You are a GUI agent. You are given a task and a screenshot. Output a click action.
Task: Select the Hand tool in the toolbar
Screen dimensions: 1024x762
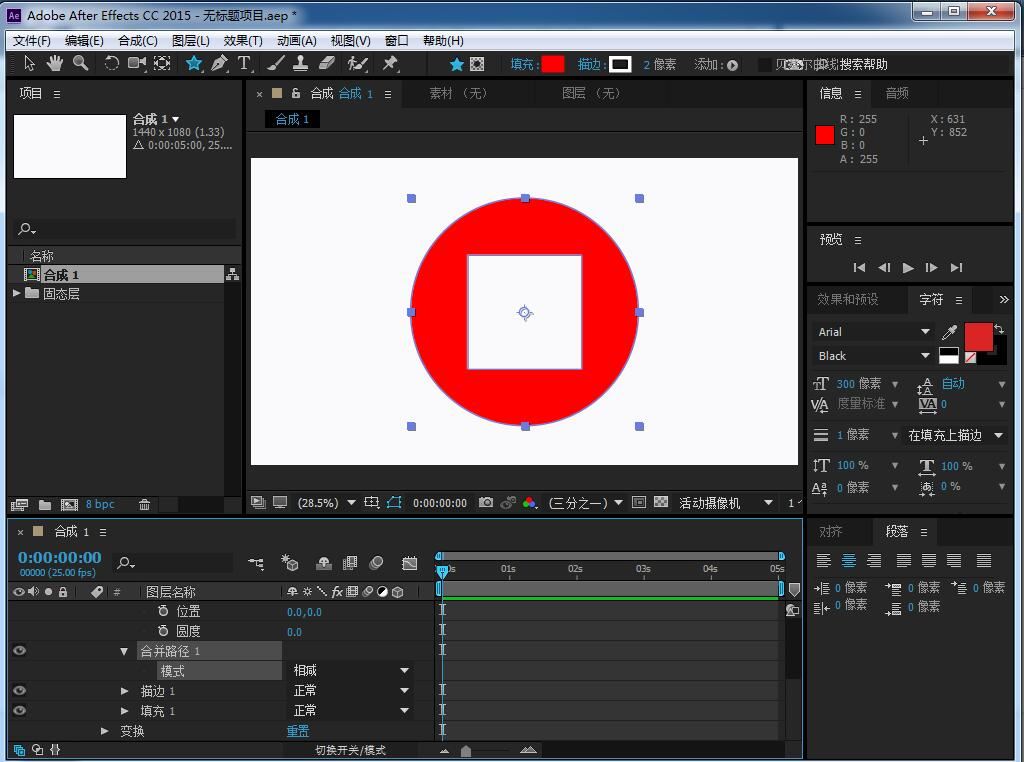[54, 64]
